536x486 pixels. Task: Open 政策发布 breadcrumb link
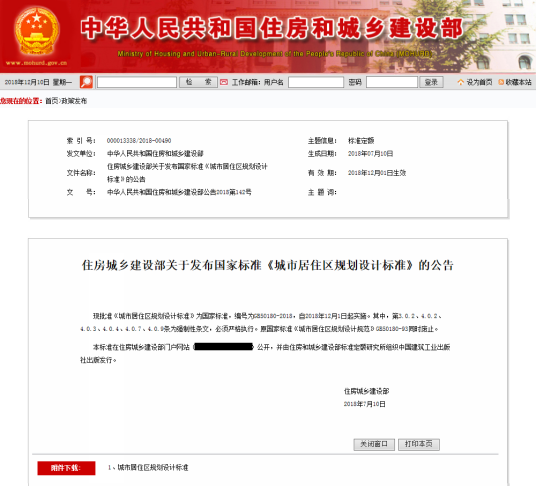pyautogui.click(x=74, y=101)
